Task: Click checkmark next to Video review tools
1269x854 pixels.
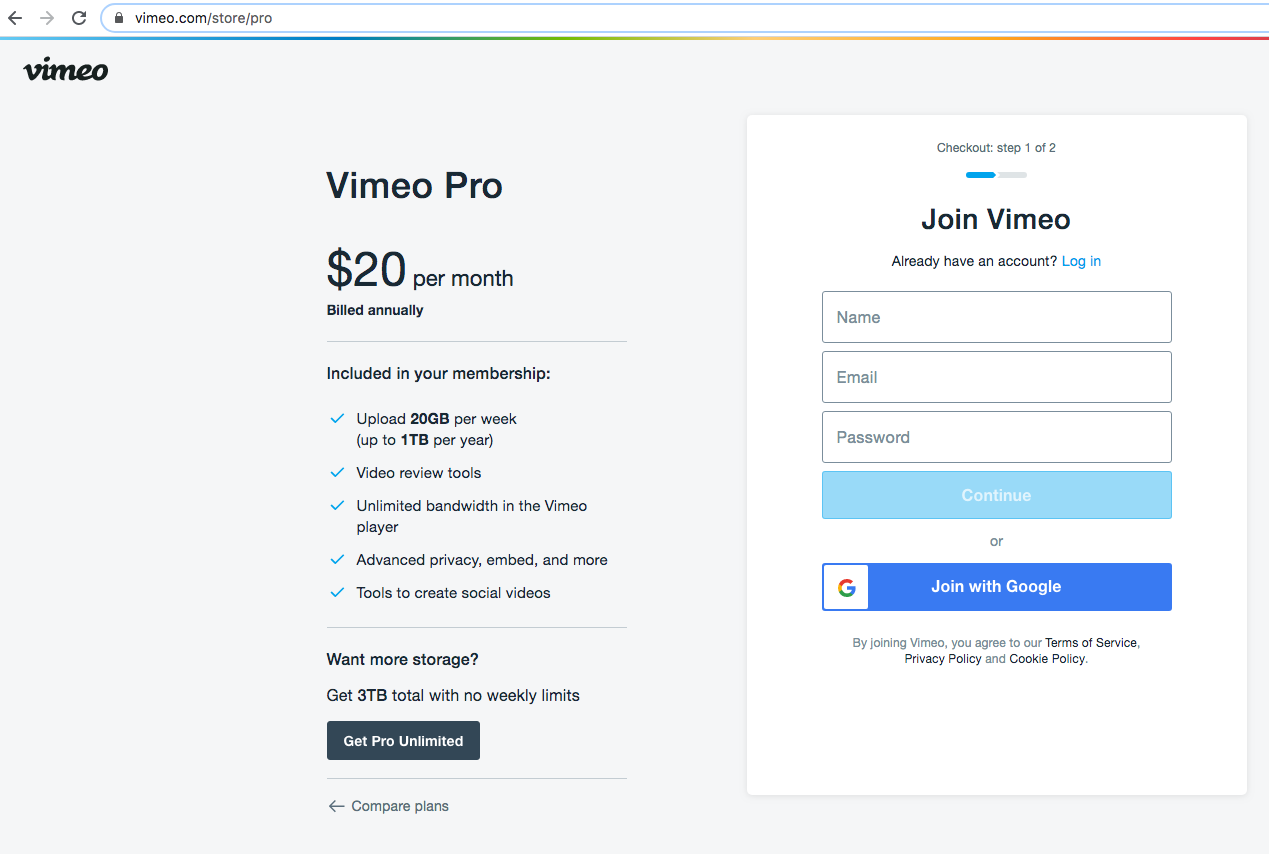Action: (337, 472)
